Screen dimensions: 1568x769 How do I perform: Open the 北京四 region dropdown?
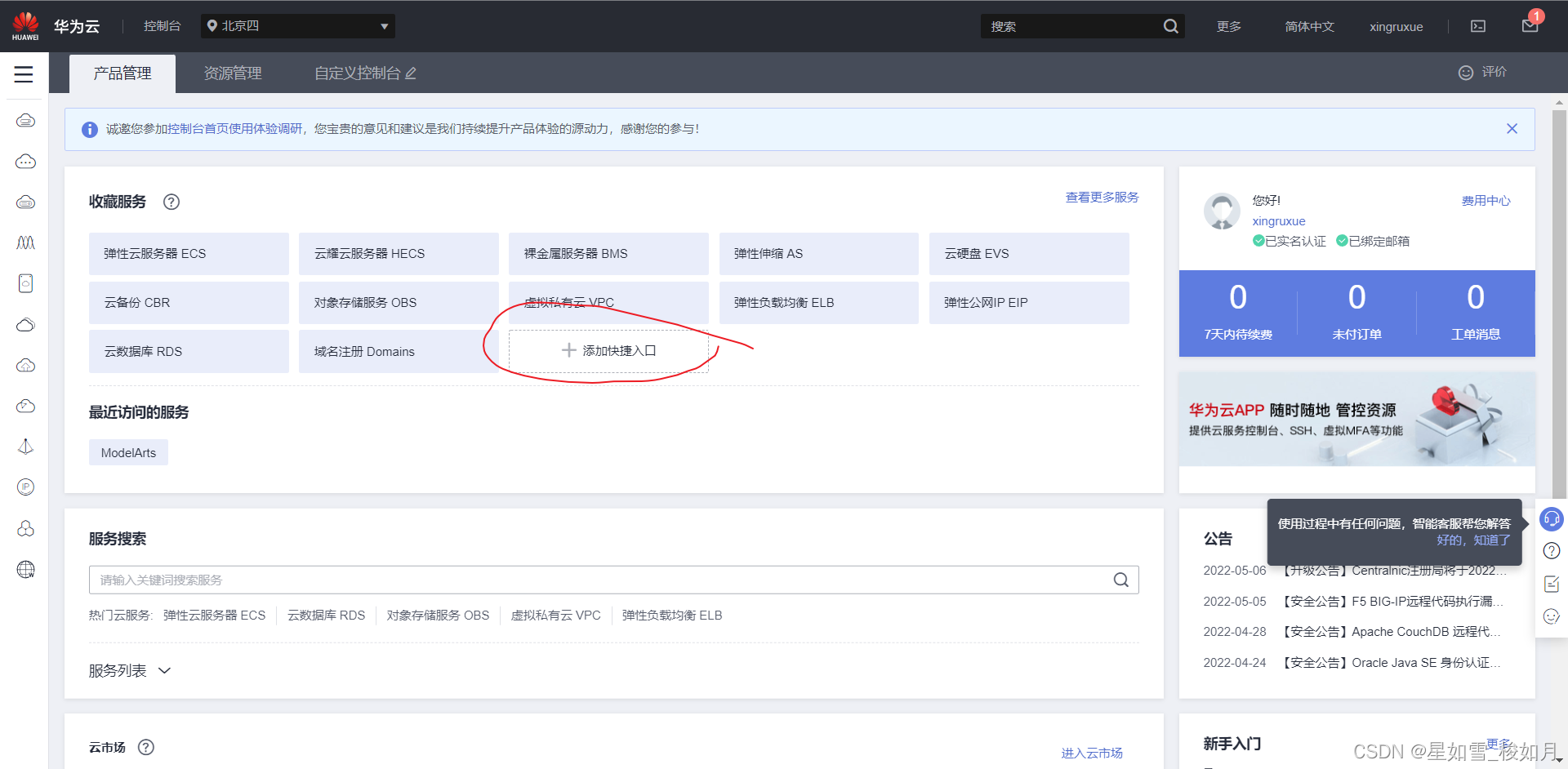click(298, 26)
